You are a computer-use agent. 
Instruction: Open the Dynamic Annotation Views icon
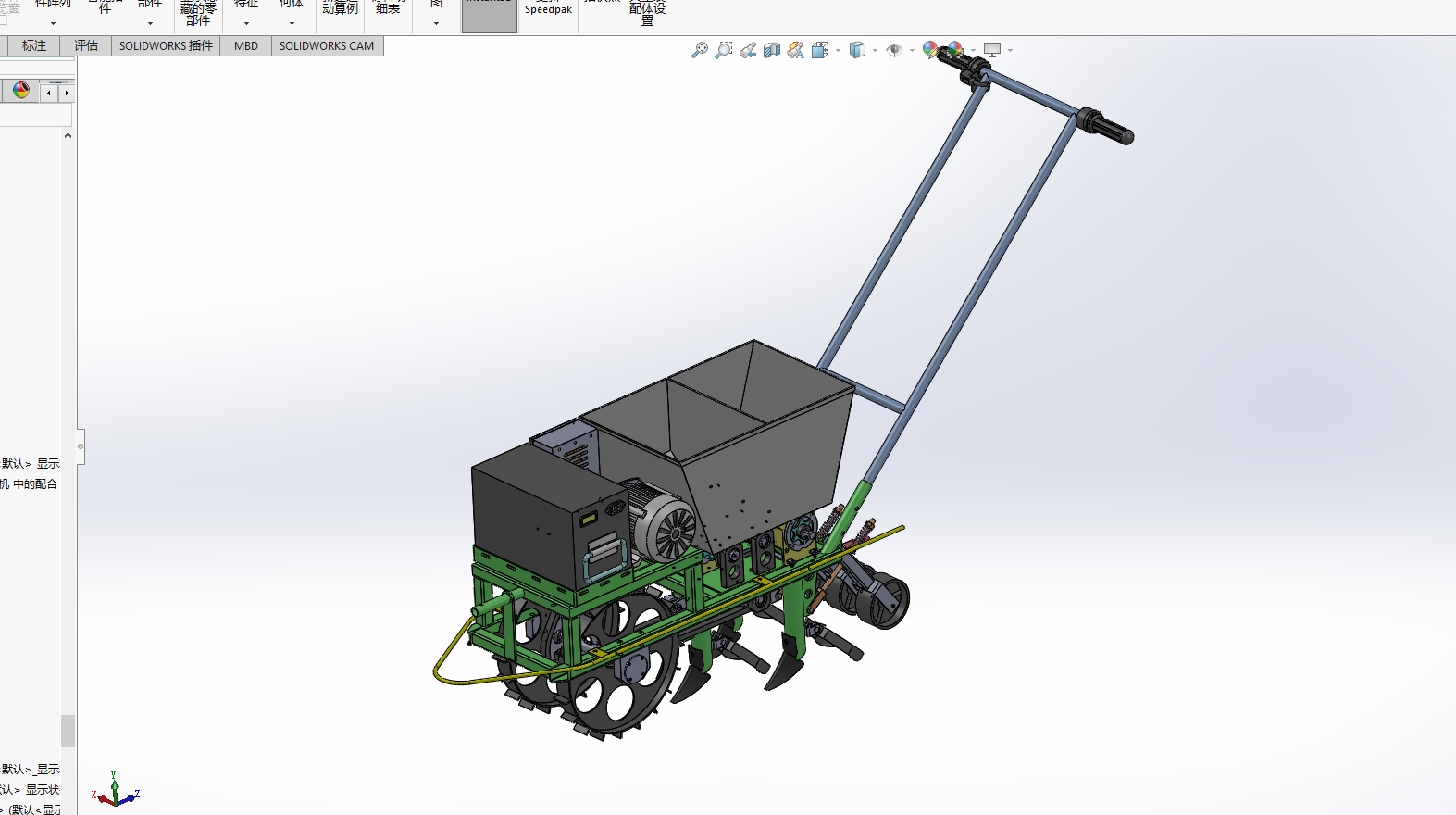pos(796,50)
